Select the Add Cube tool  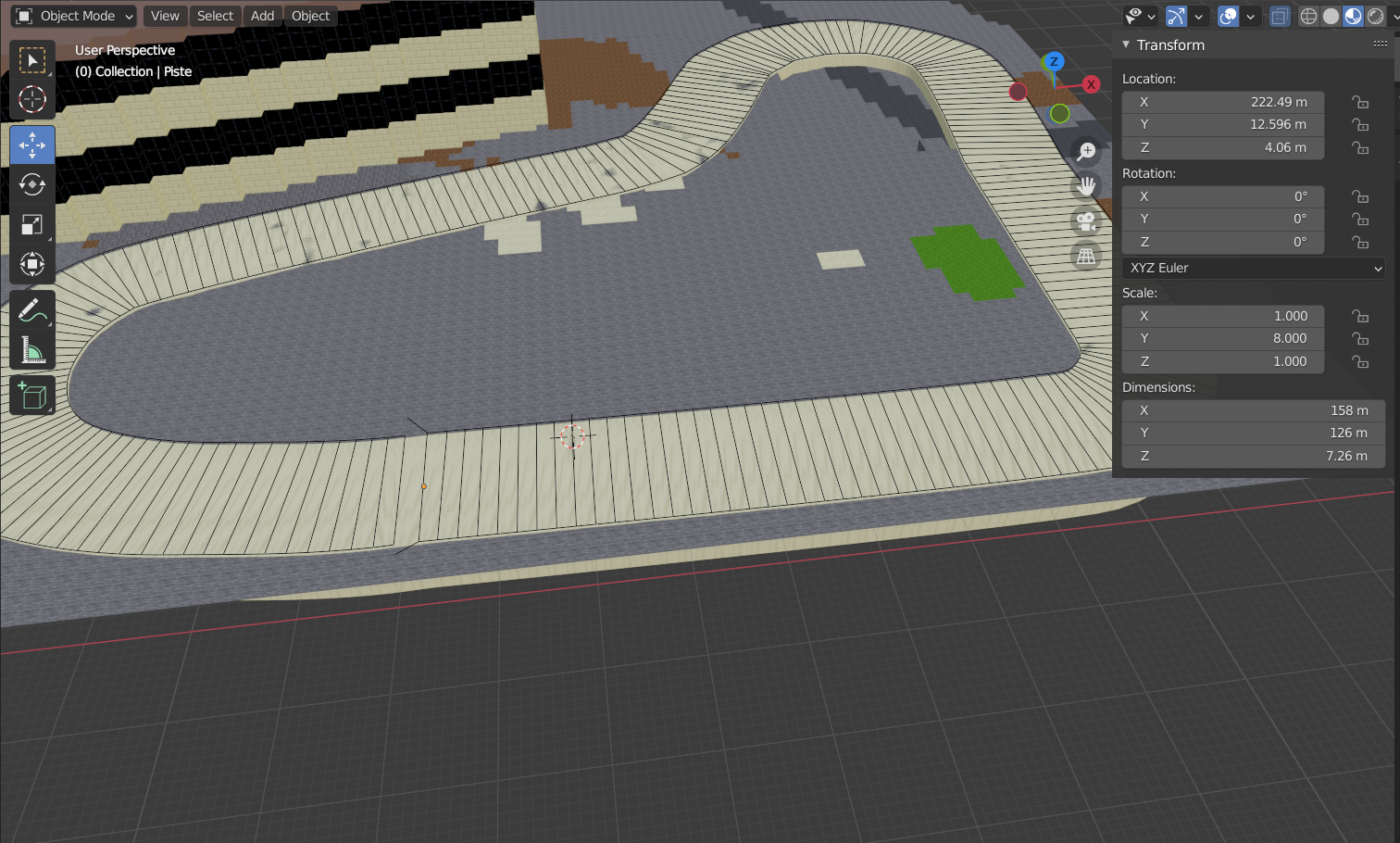point(32,396)
